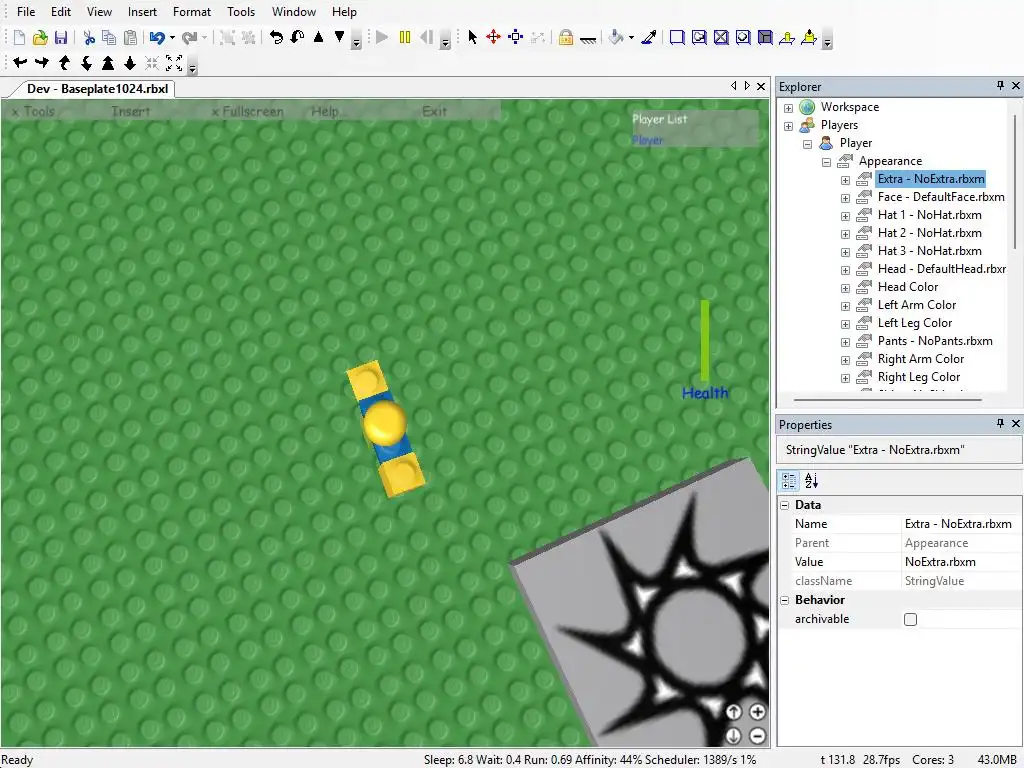Rotate selection with the curved arrow icon

tap(276, 37)
